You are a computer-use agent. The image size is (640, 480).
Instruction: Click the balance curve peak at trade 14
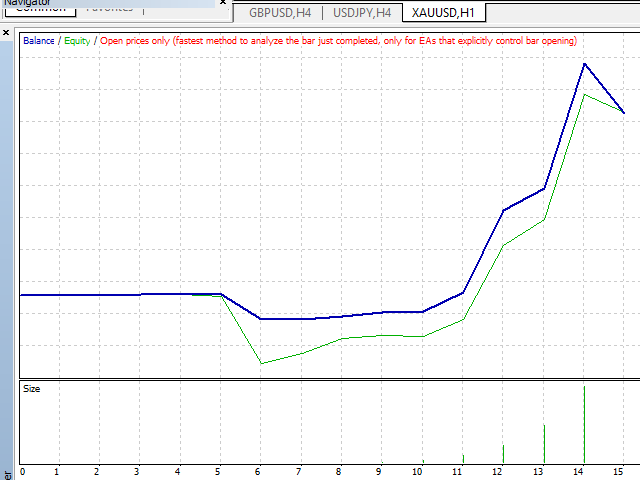584,64
